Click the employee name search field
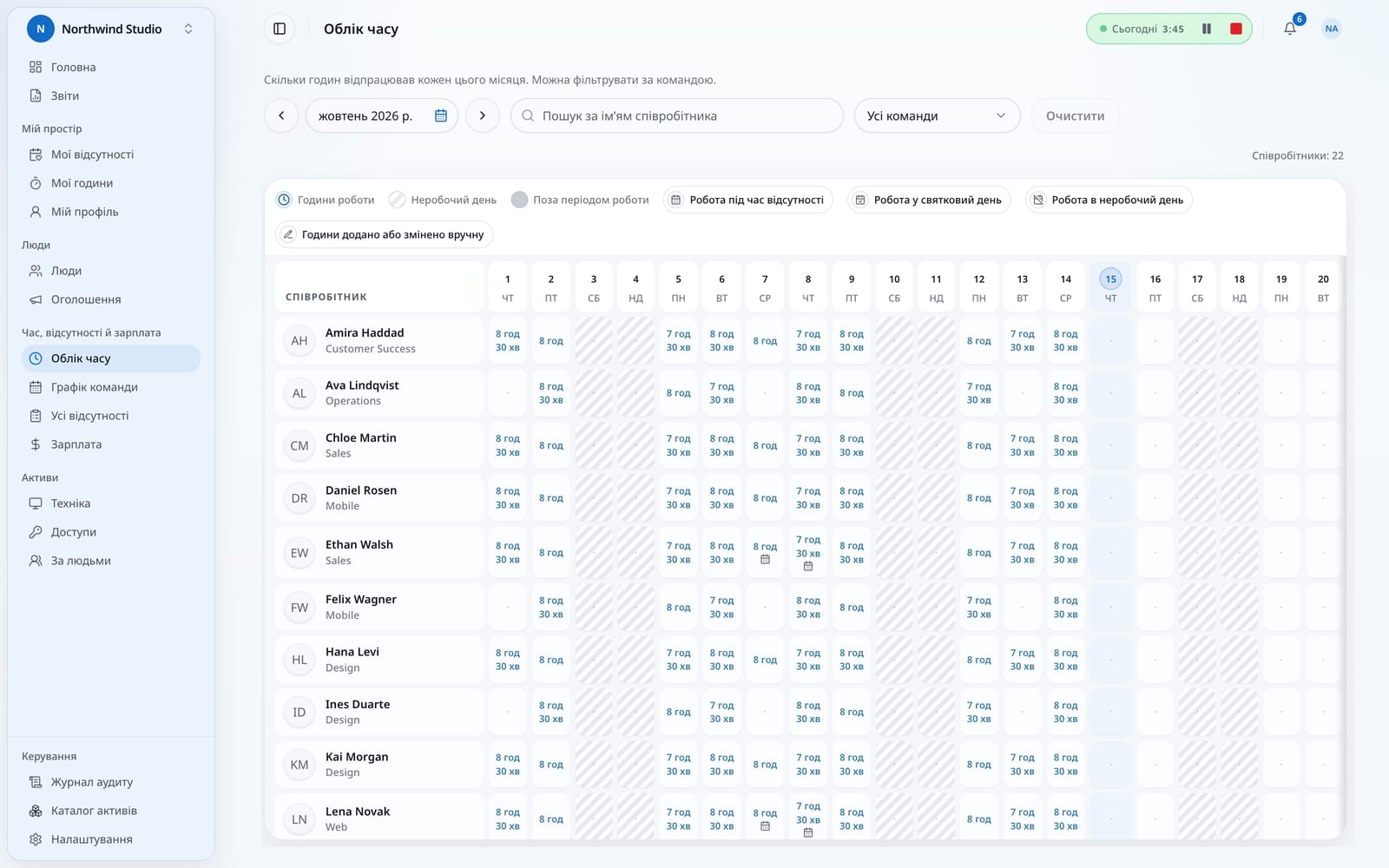 click(x=677, y=115)
